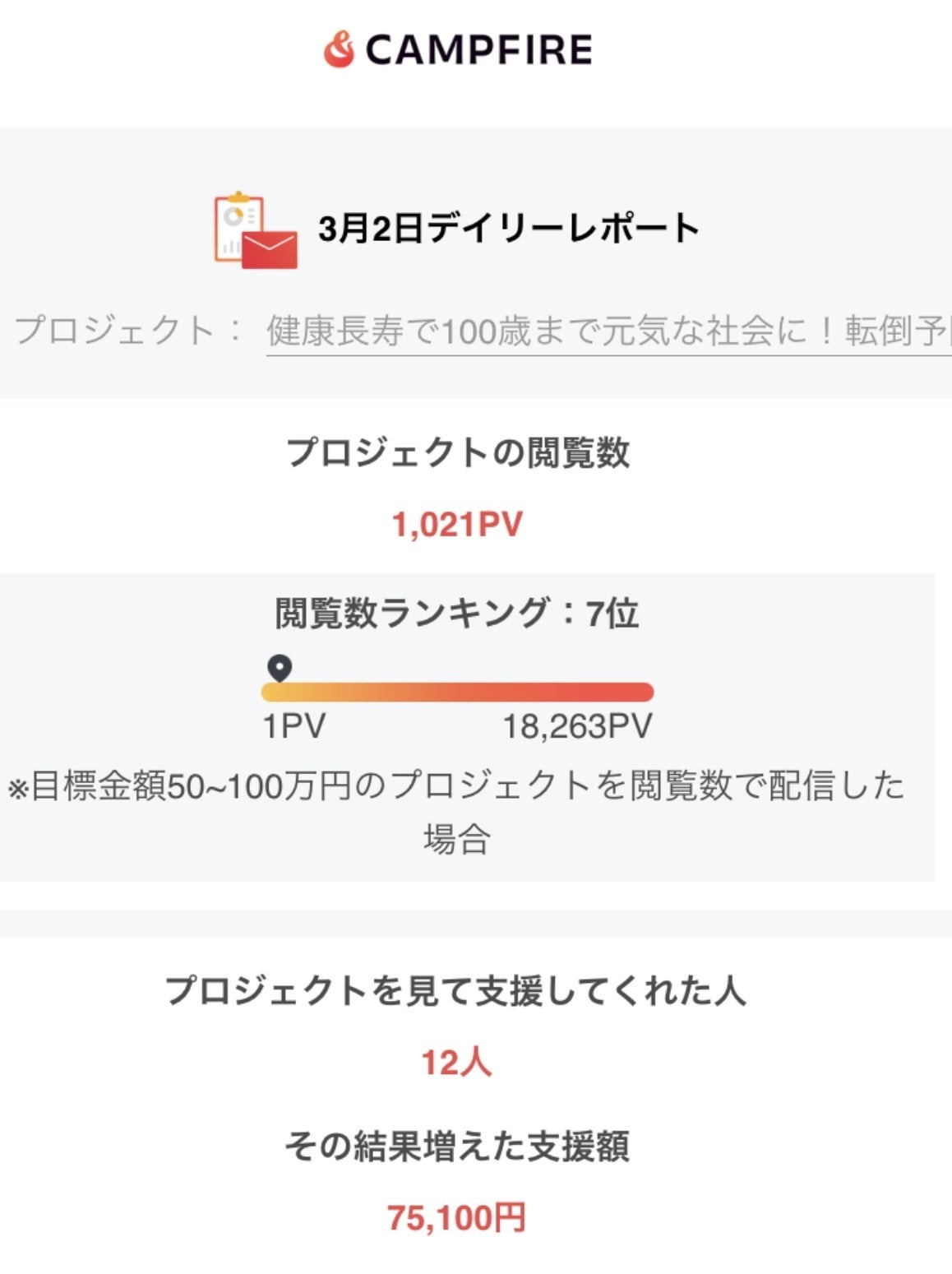Select the 閲覧数ランキング：7位 heading
The height and width of the screenshot is (1274, 952).
point(457,614)
